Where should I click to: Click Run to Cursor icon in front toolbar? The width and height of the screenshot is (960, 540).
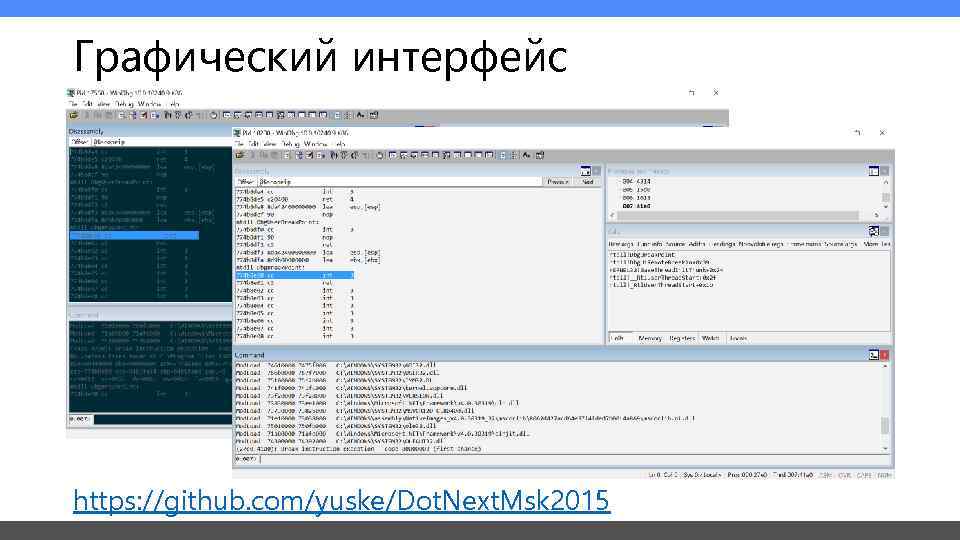coord(365,156)
